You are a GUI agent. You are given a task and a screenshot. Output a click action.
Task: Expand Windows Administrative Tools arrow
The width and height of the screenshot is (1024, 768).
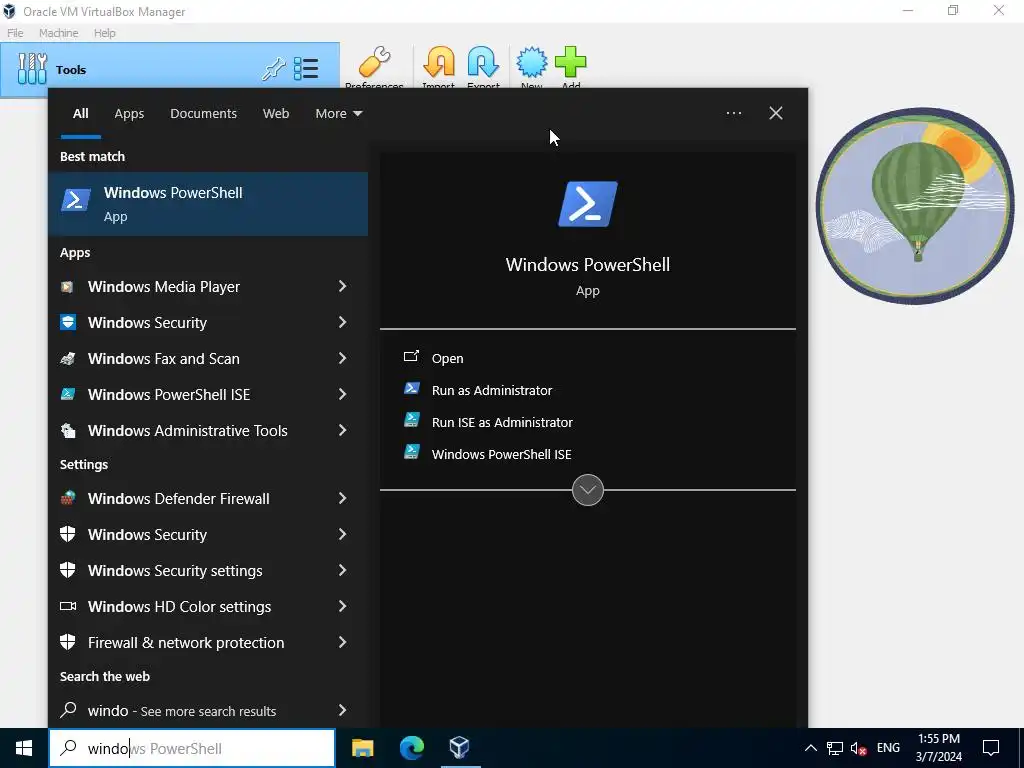point(342,430)
